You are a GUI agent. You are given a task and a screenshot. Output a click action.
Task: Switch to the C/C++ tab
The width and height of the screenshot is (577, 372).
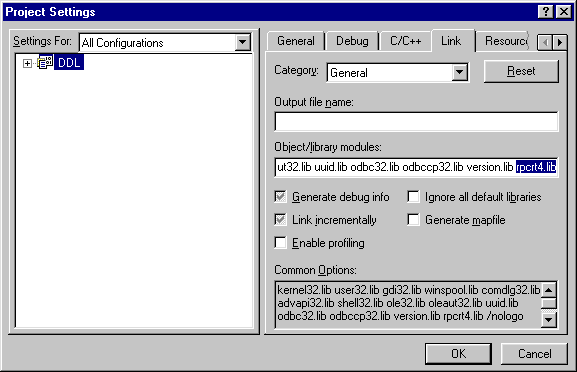(x=406, y=41)
